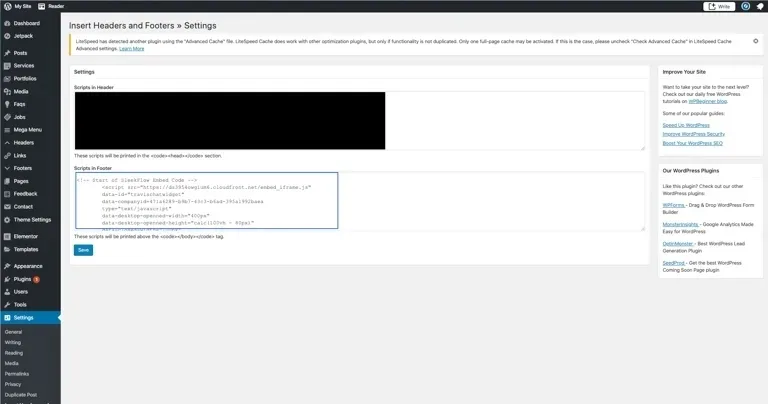This screenshot has width=768, height=404.
Task: Click the Mega Menu icon
Action: (x=7, y=130)
